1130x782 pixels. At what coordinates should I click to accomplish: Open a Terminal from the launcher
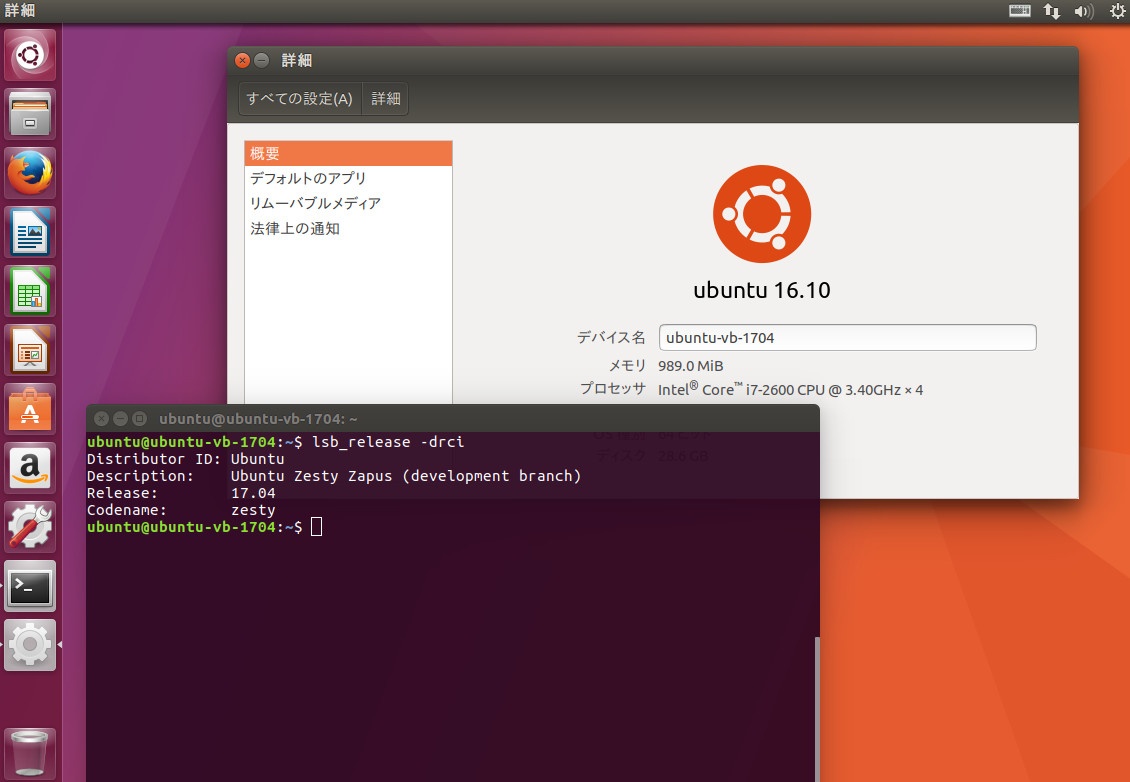click(30, 586)
